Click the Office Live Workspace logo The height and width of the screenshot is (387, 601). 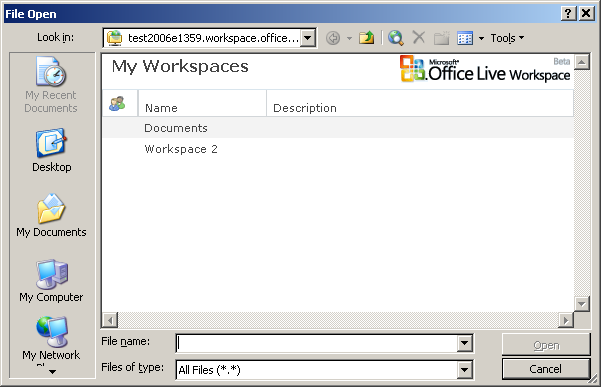click(x=485, y=69)
